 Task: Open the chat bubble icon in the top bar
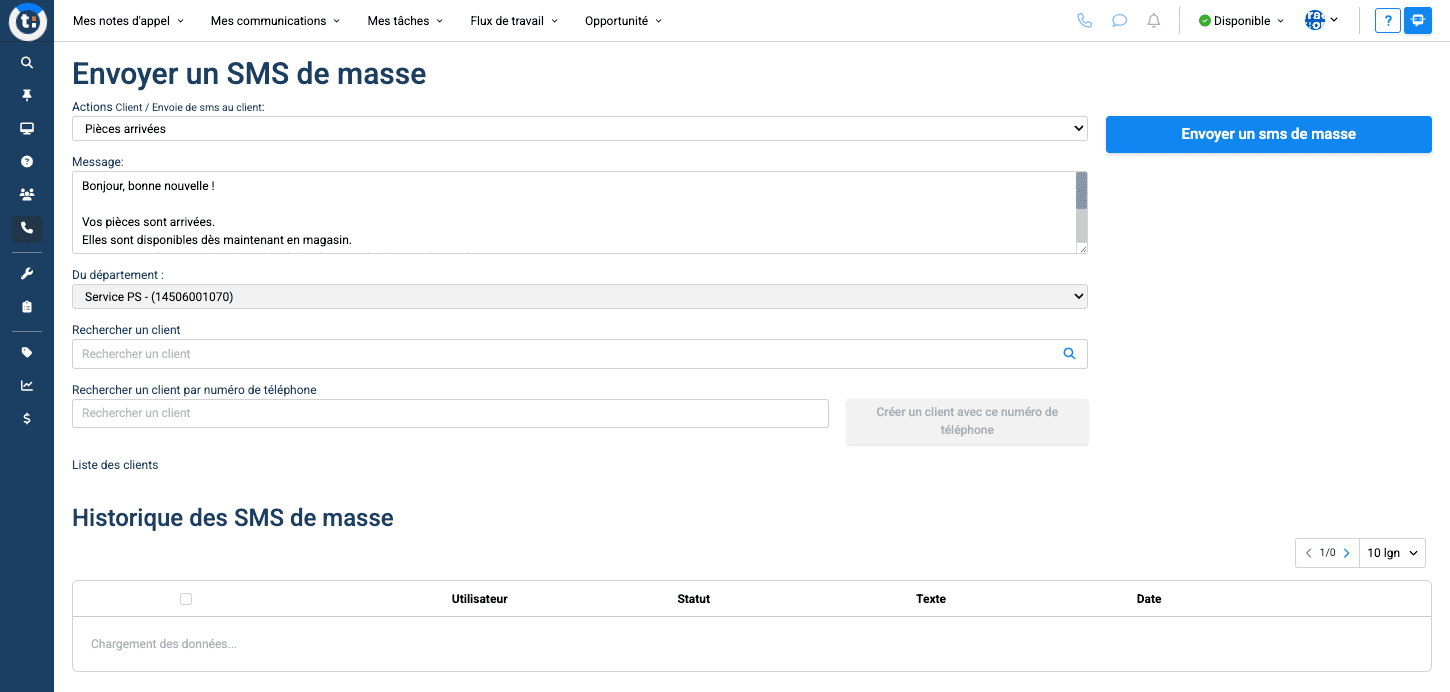1120,20
